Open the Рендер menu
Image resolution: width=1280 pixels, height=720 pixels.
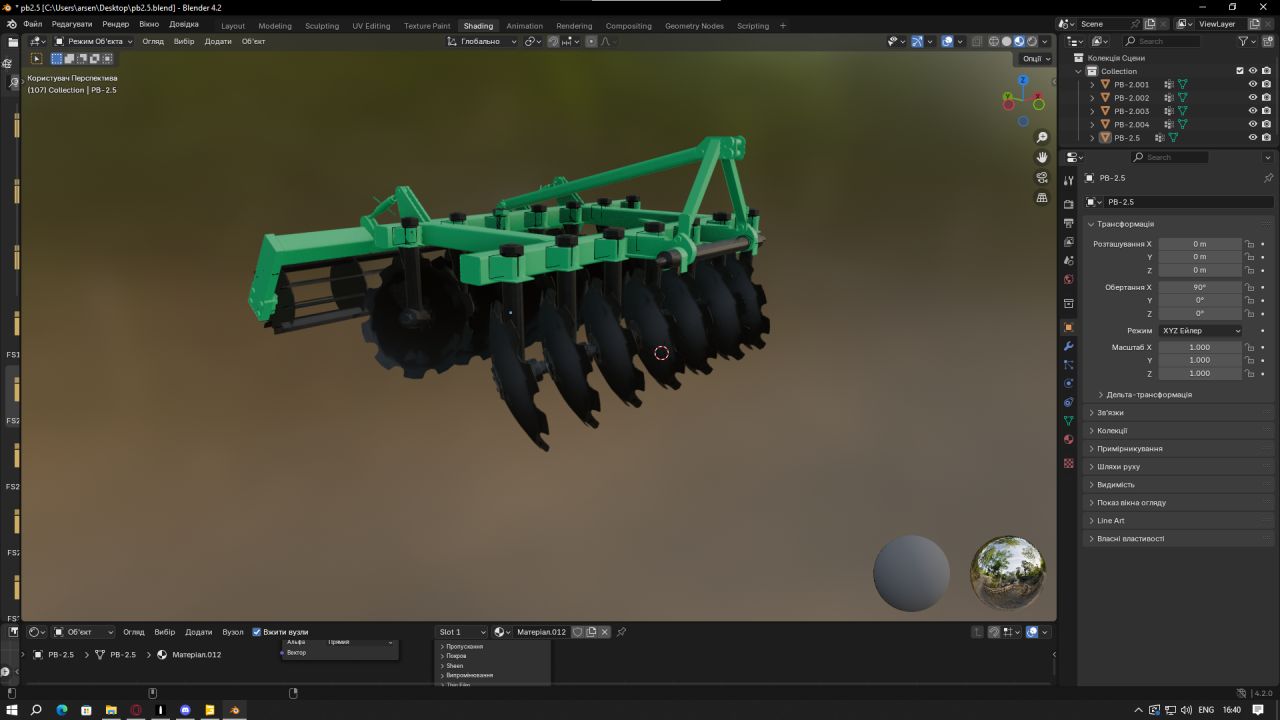tap(116, 23)
